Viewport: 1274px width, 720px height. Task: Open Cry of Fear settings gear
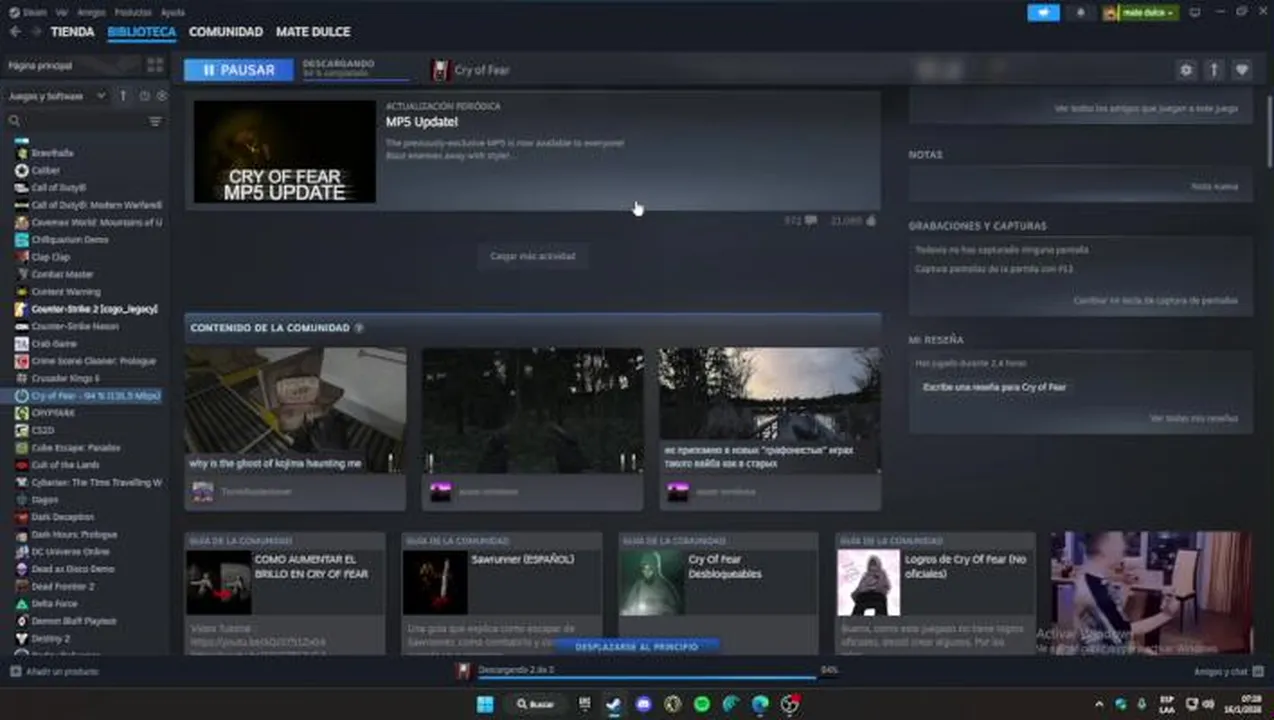1186,70
